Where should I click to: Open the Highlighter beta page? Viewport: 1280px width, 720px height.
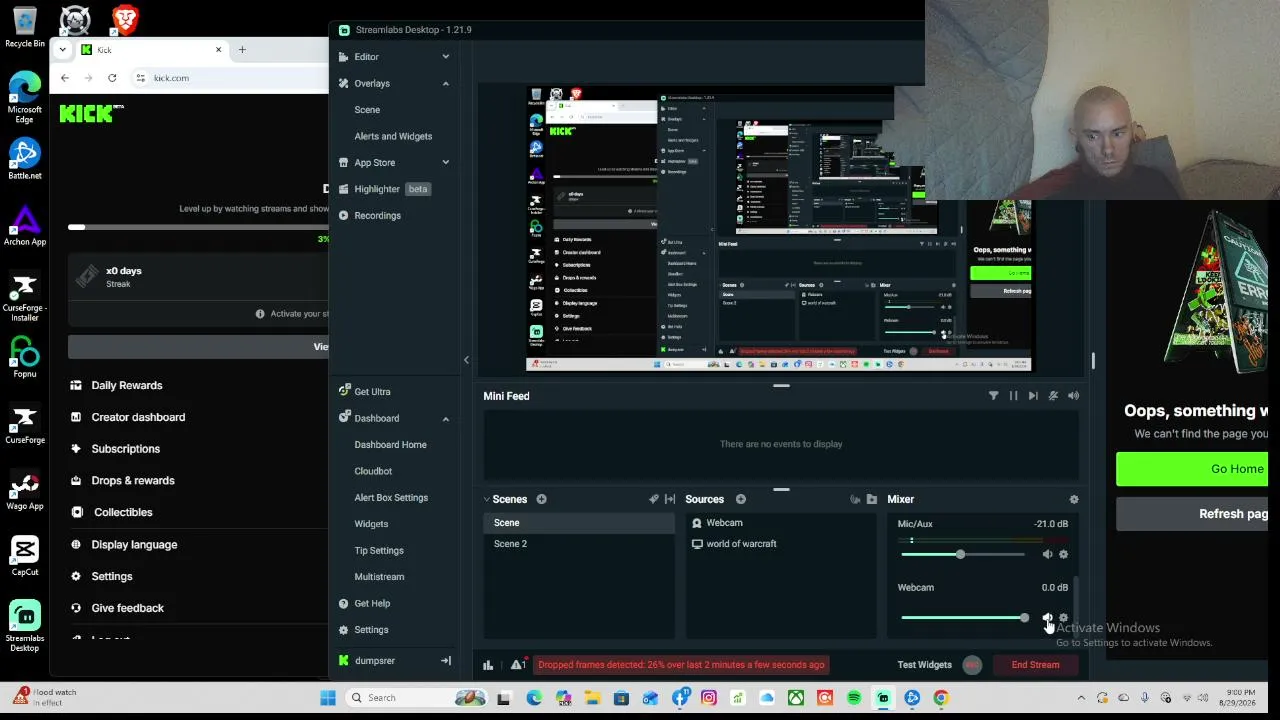click(x=384, y=189)
